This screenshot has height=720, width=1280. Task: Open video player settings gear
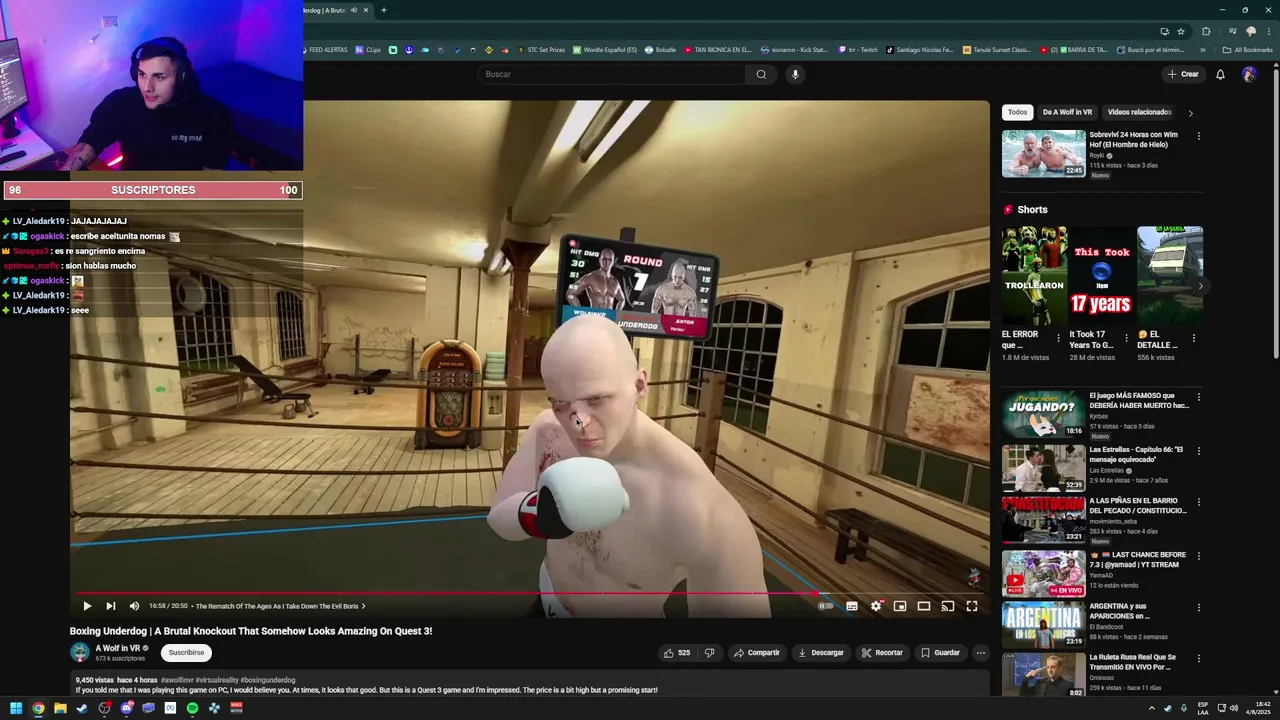click(876, 606)
